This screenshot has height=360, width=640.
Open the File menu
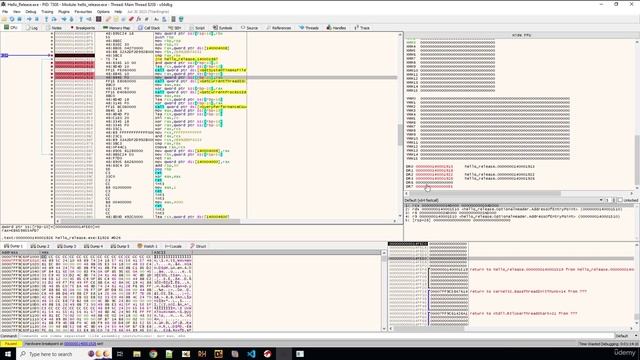[x=5, y=12]
